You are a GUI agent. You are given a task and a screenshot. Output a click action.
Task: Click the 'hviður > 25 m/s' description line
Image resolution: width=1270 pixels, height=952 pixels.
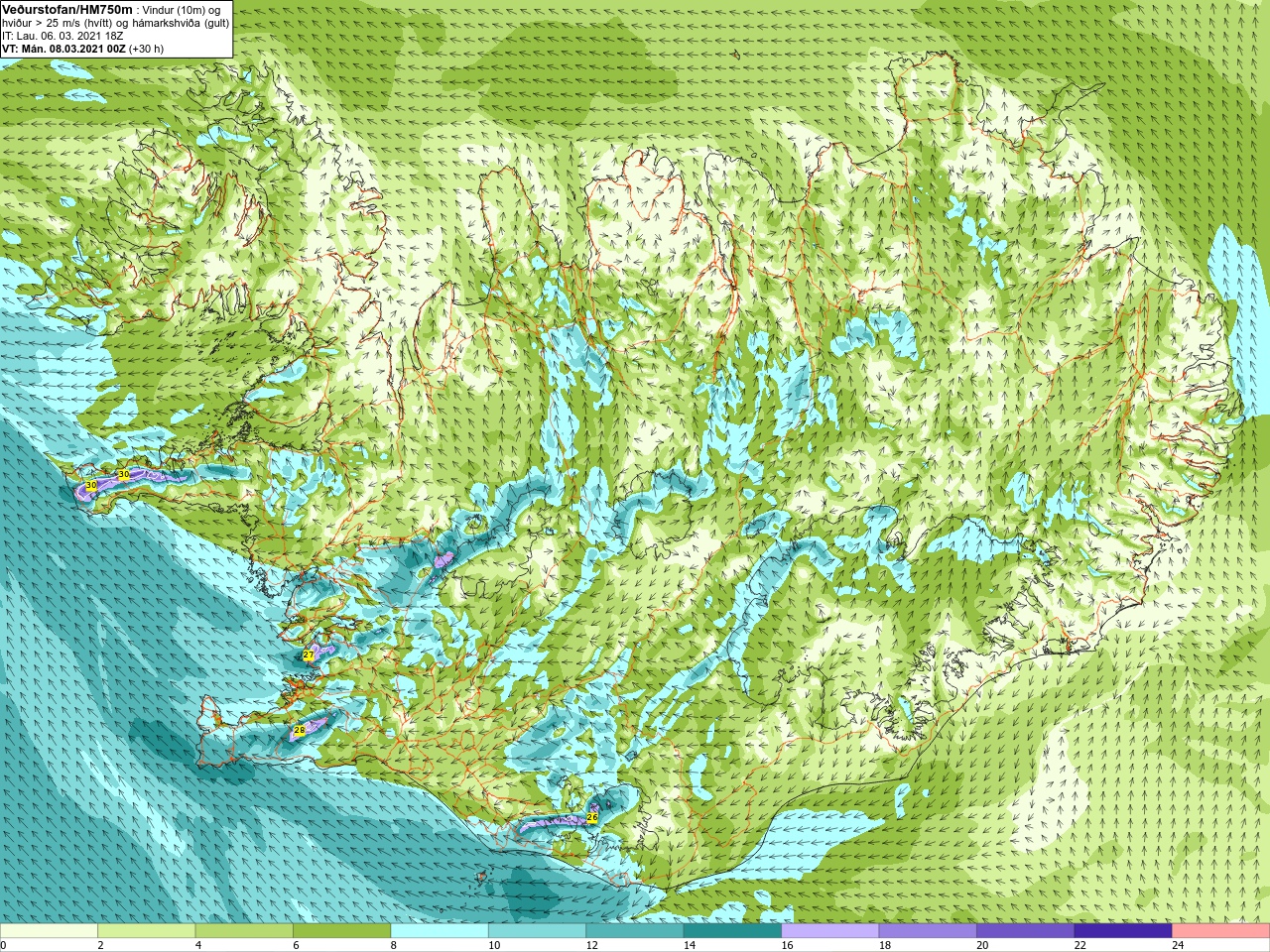(x=115, y=23)
